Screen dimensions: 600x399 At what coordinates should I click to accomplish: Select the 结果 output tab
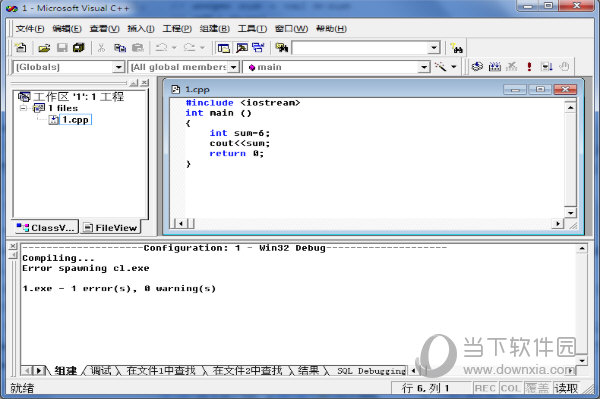point(308,370)
